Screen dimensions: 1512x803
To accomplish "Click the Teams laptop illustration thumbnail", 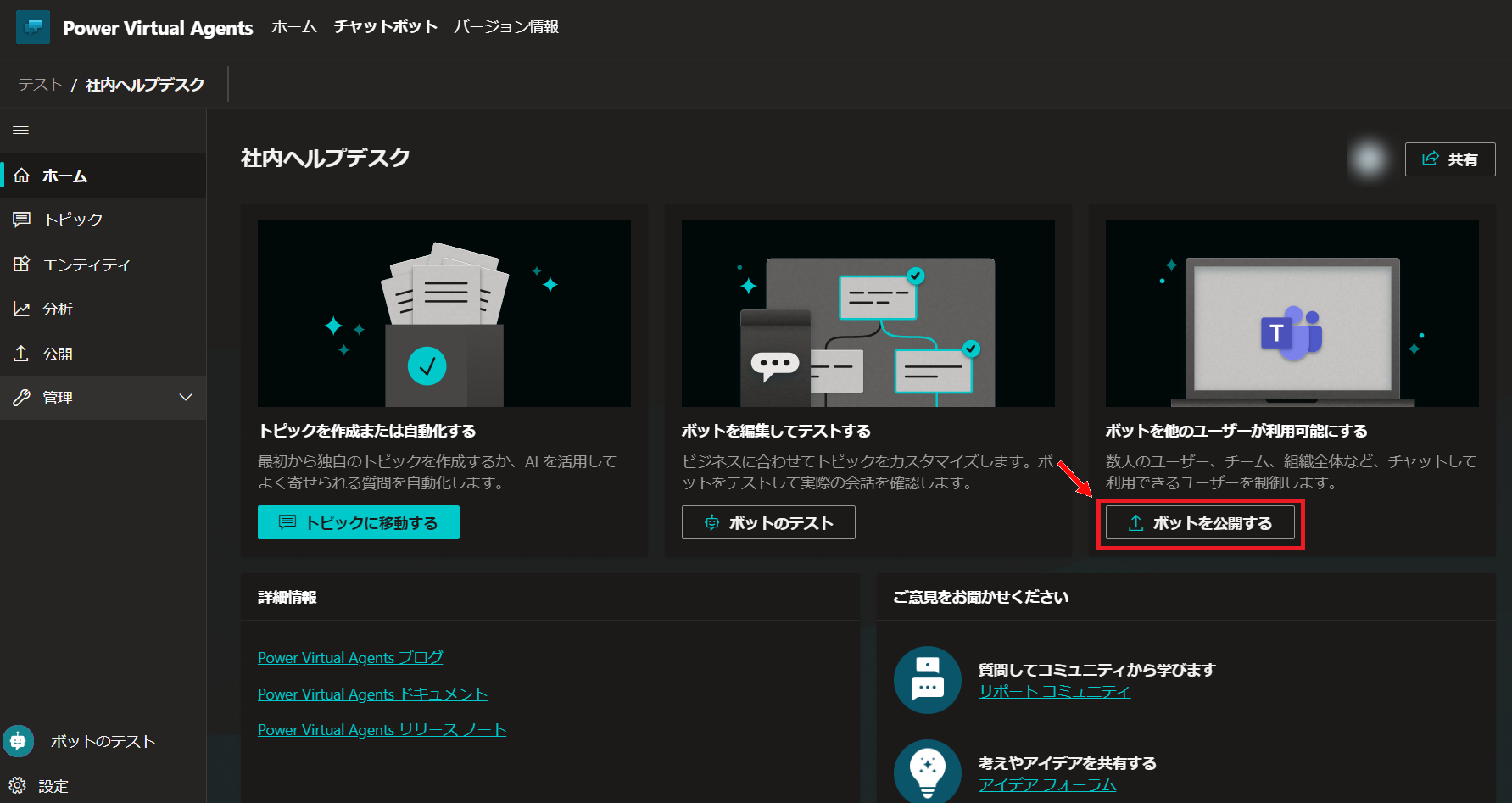I will (1292, 314).
